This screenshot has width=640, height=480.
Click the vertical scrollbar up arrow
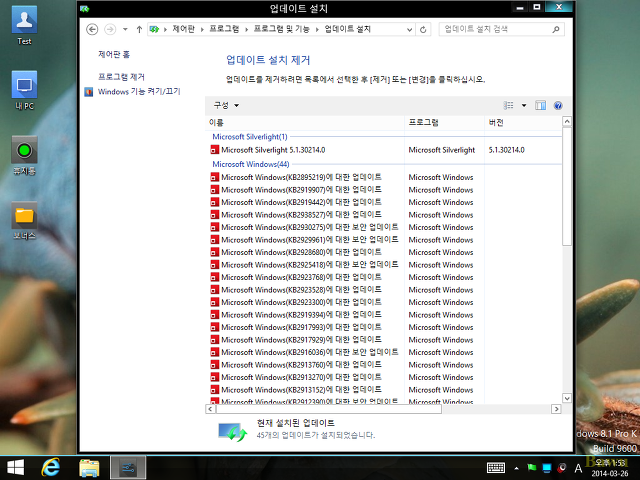(x=567, y=121)
